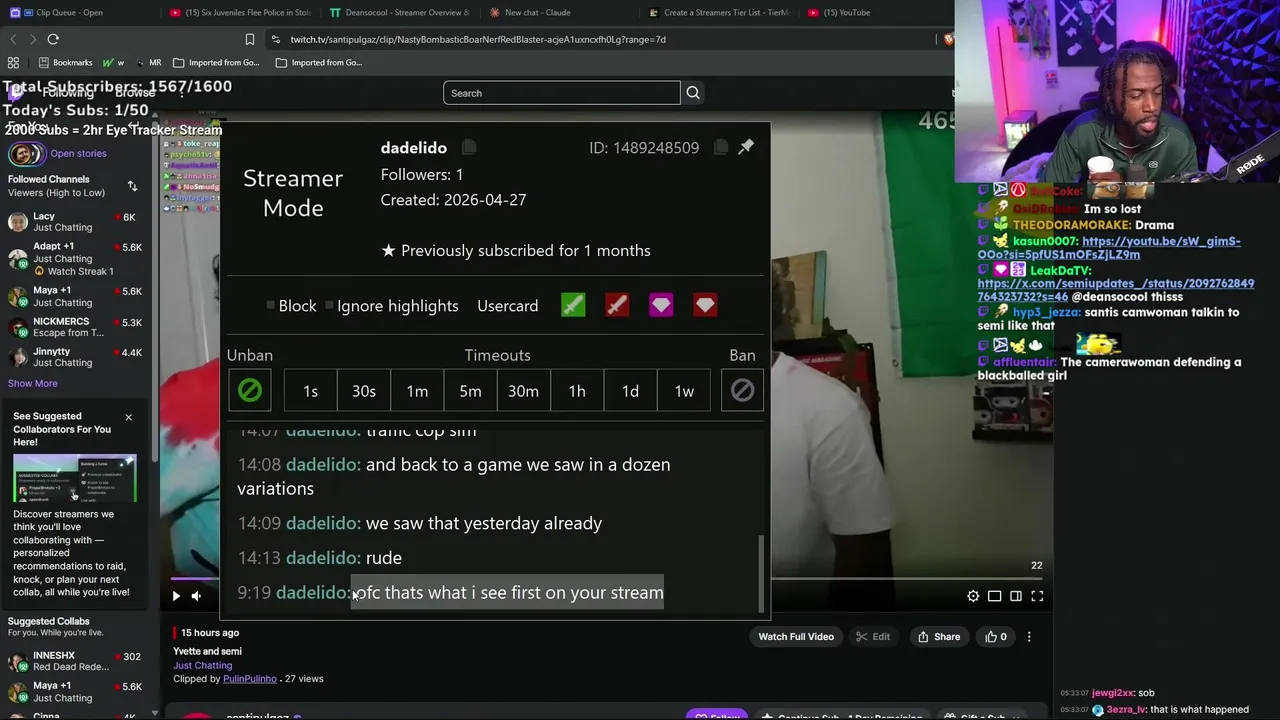
Task: Open the Usercard link
Action: (x=508, y=306)
